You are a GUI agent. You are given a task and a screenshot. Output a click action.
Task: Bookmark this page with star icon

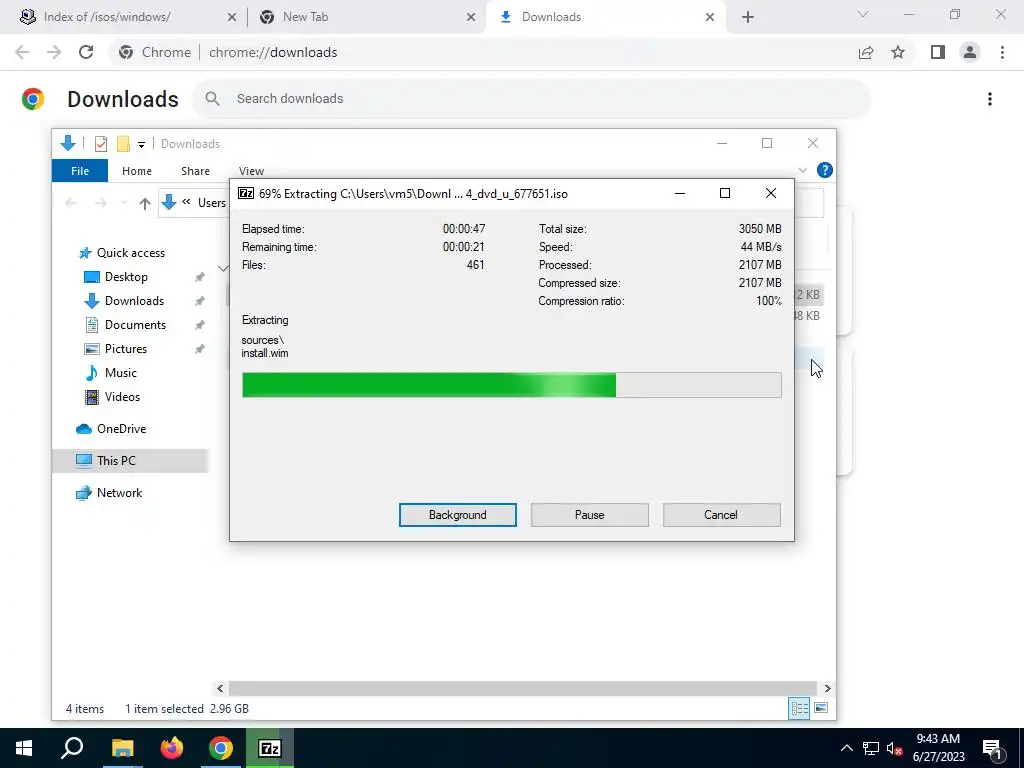(x=898, y=52)
